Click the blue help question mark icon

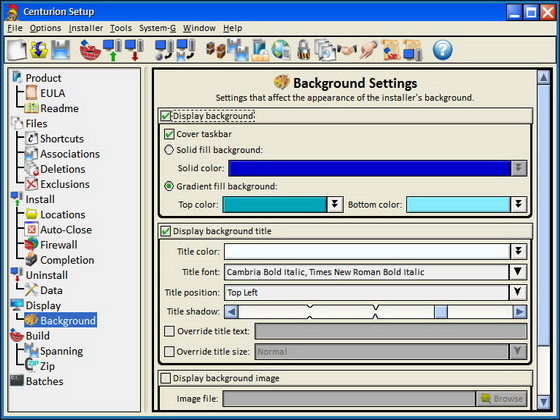tap(442, 50)
